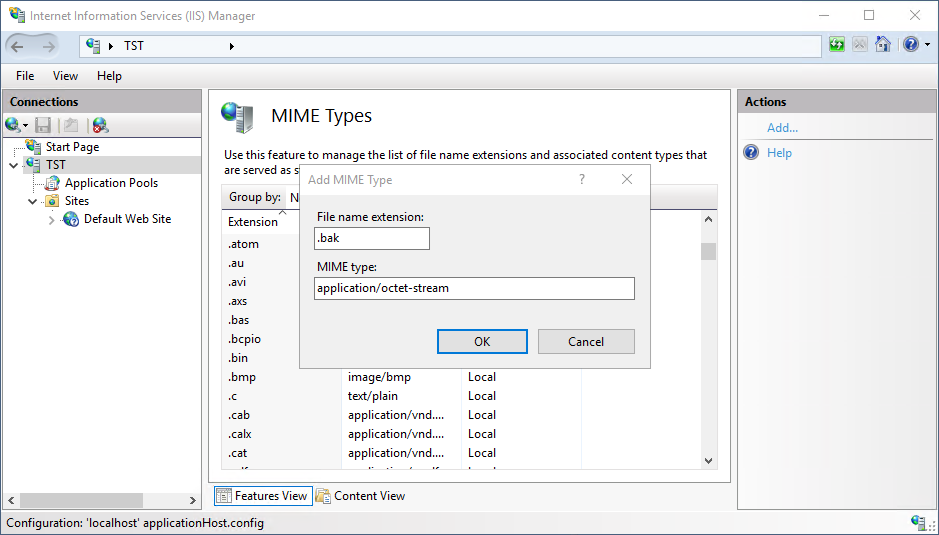Click the Help link in Actions pane
Screen dimensions: 939x535
pyautogui.click(x=779, y=153)
